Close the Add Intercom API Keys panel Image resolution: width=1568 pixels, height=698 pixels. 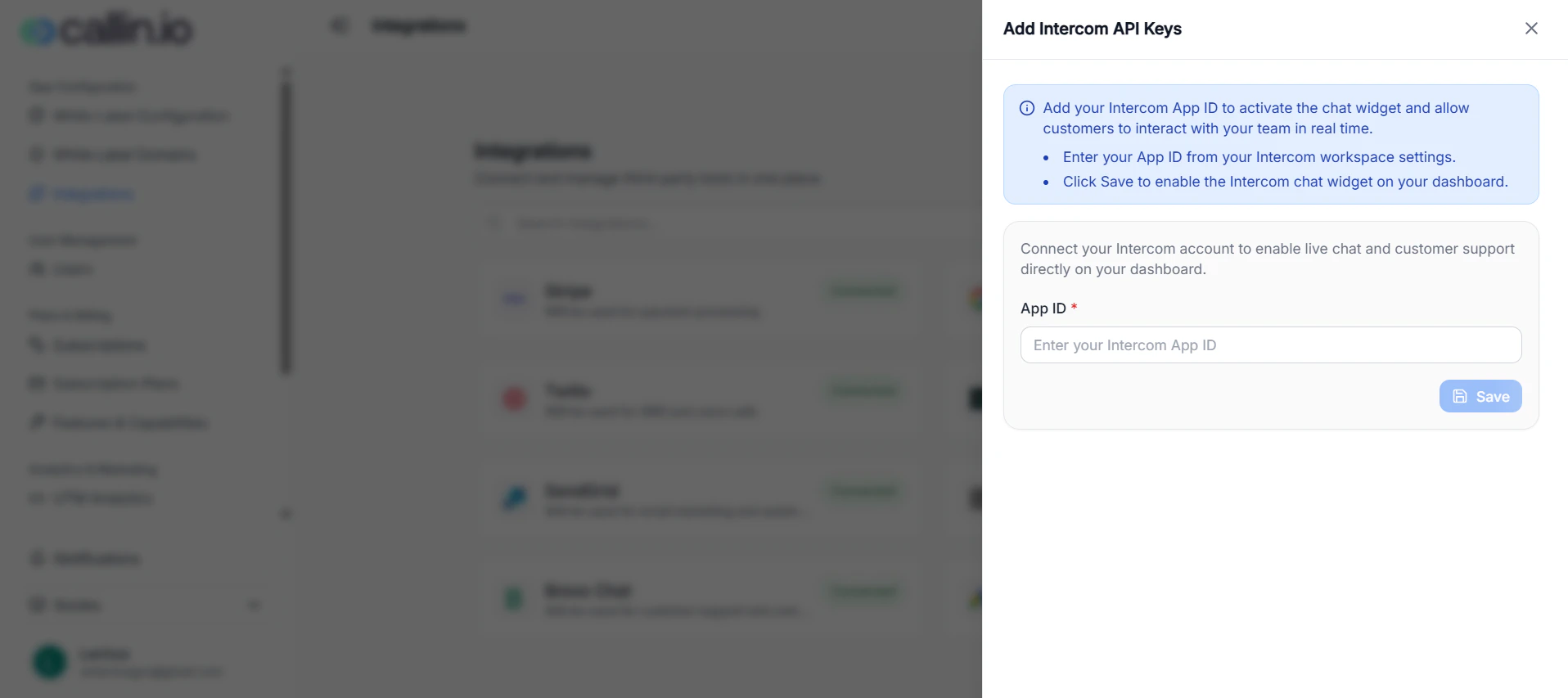pyautogui.click(x=1531, y=28)
